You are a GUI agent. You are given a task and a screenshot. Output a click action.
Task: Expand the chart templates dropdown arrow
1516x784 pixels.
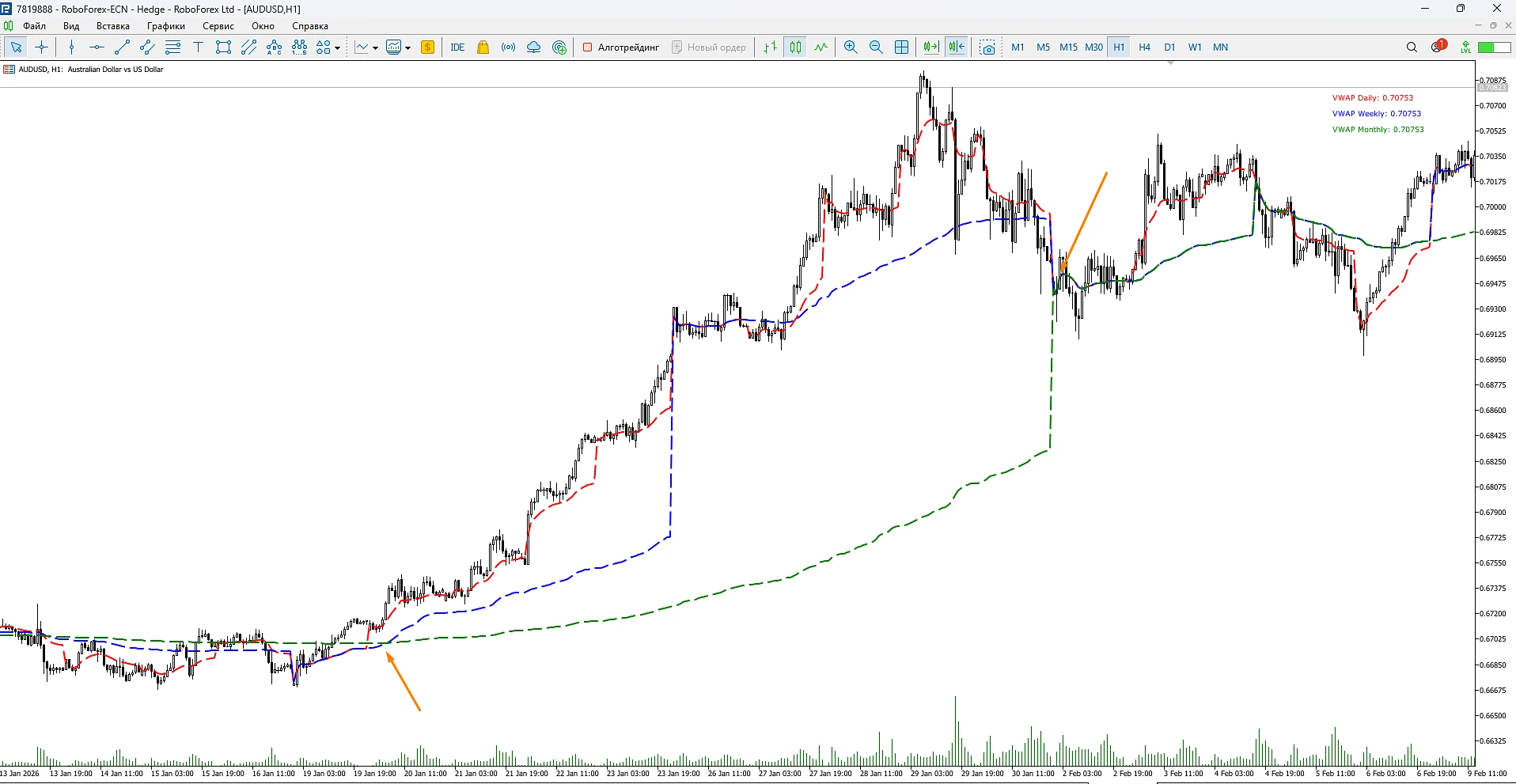pyautogui.click(x=408, y=48)
